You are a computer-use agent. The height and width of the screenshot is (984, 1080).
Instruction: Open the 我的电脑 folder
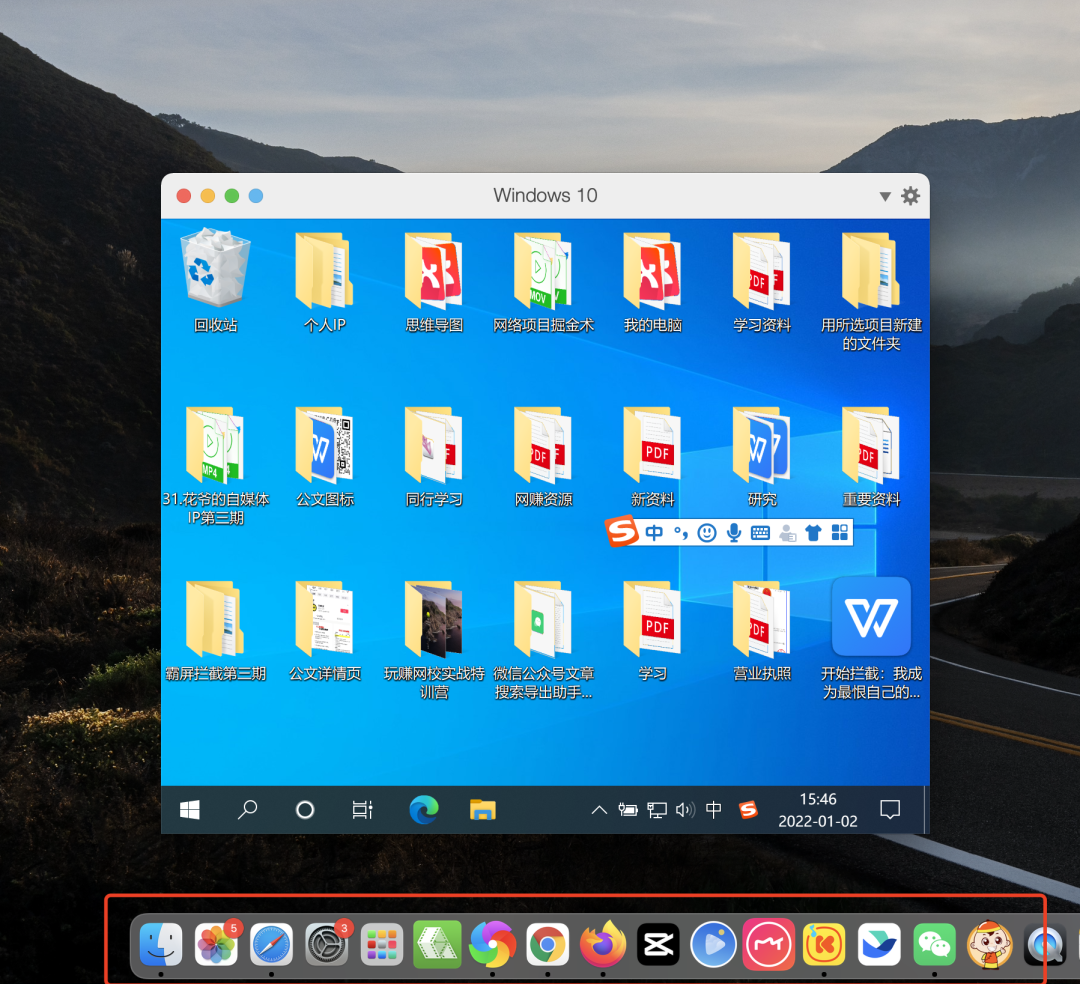coord(652,281)
